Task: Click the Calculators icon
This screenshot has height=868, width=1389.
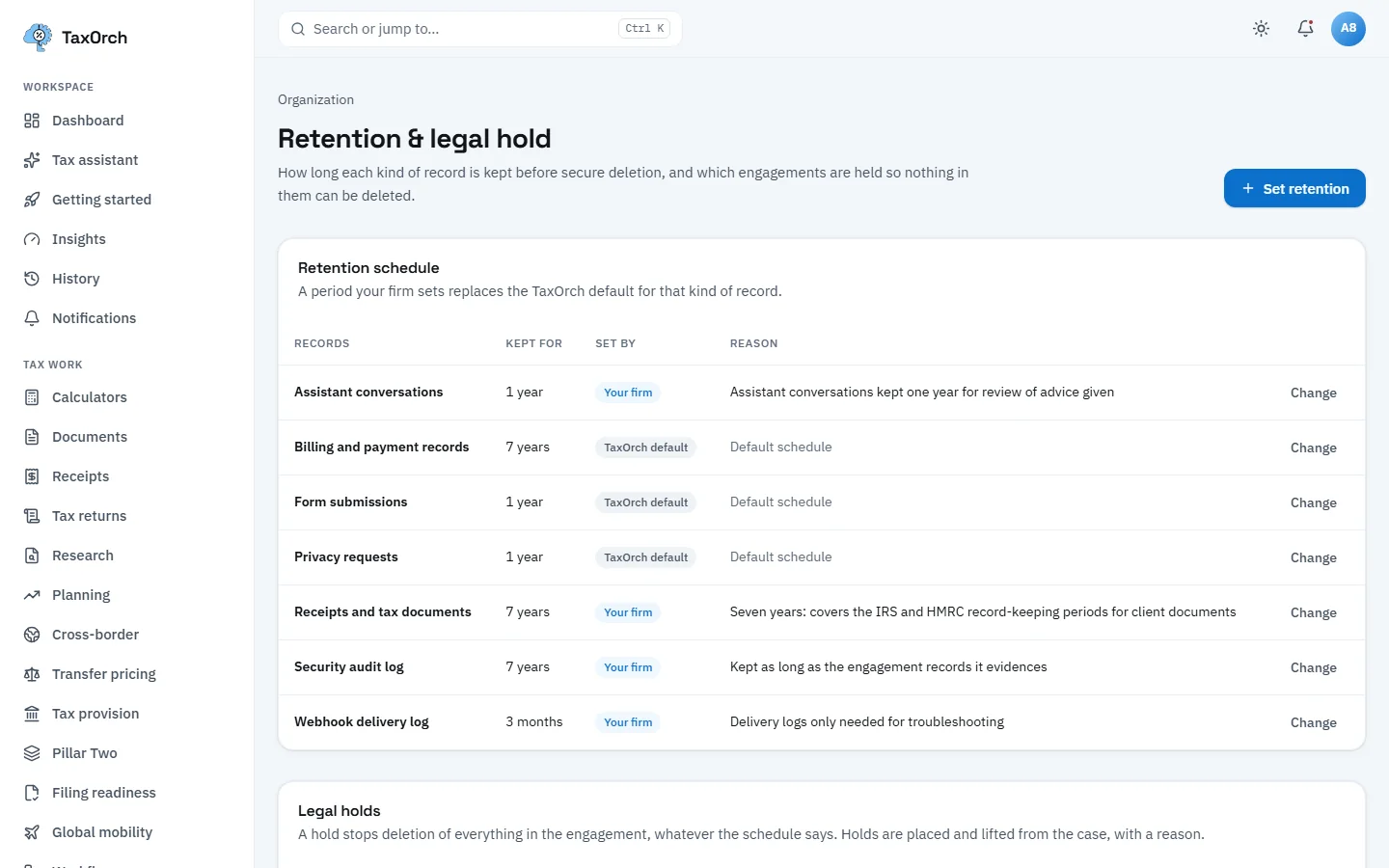Action: pyautogui.click(x=32, y=397)
